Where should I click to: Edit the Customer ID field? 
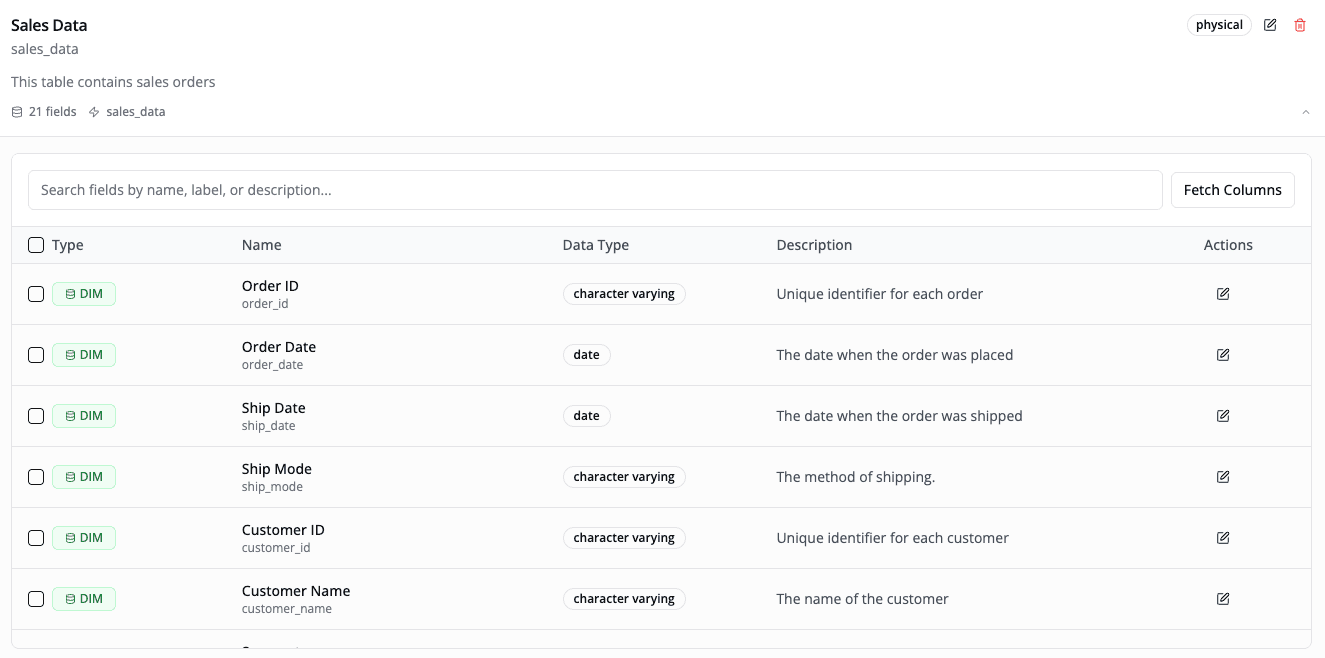[x=1222, y=537]
